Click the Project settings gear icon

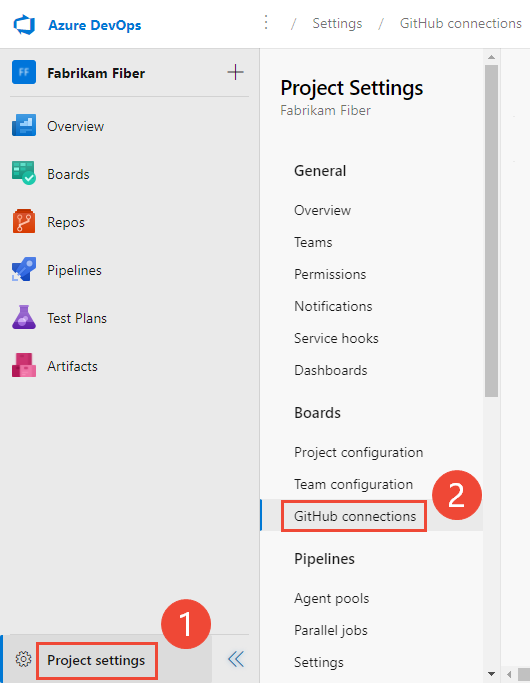pyautogui.click(x=24, y=659)
